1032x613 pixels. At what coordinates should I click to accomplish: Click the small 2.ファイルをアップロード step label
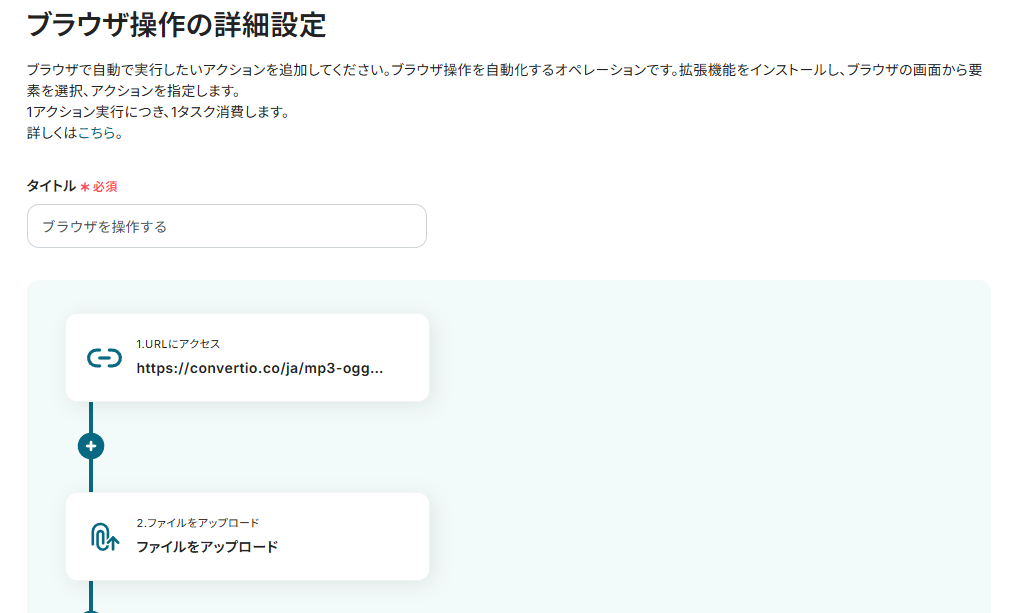[x=198, y=523]
